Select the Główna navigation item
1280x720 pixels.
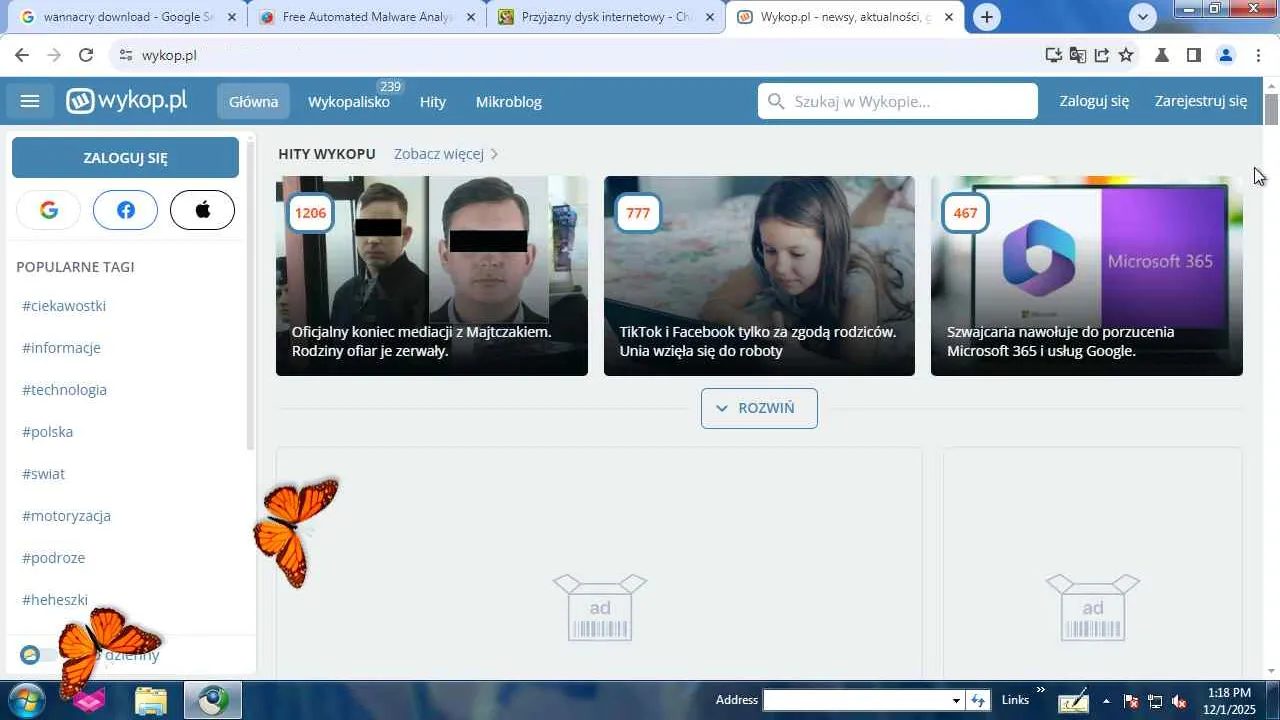point(253,101)
